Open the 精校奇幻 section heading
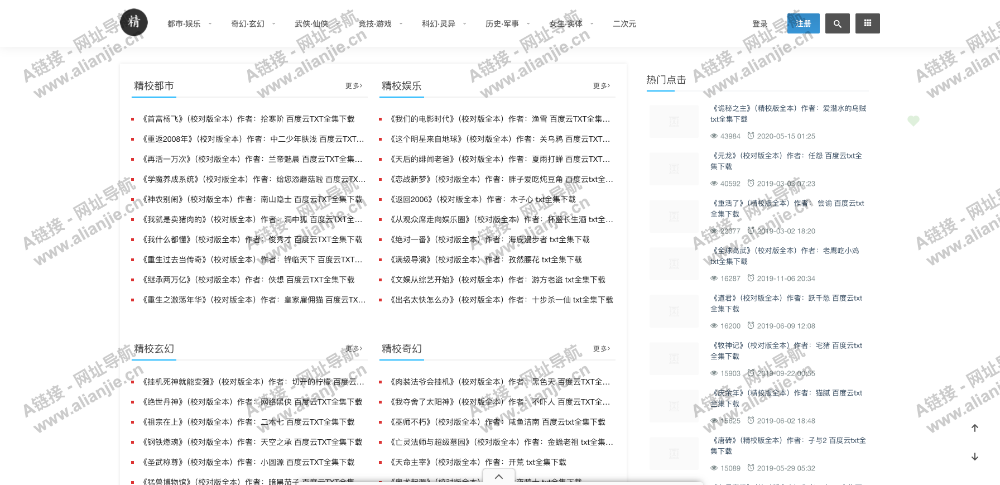Screen dimensions: 1000x485 (402, 349)
